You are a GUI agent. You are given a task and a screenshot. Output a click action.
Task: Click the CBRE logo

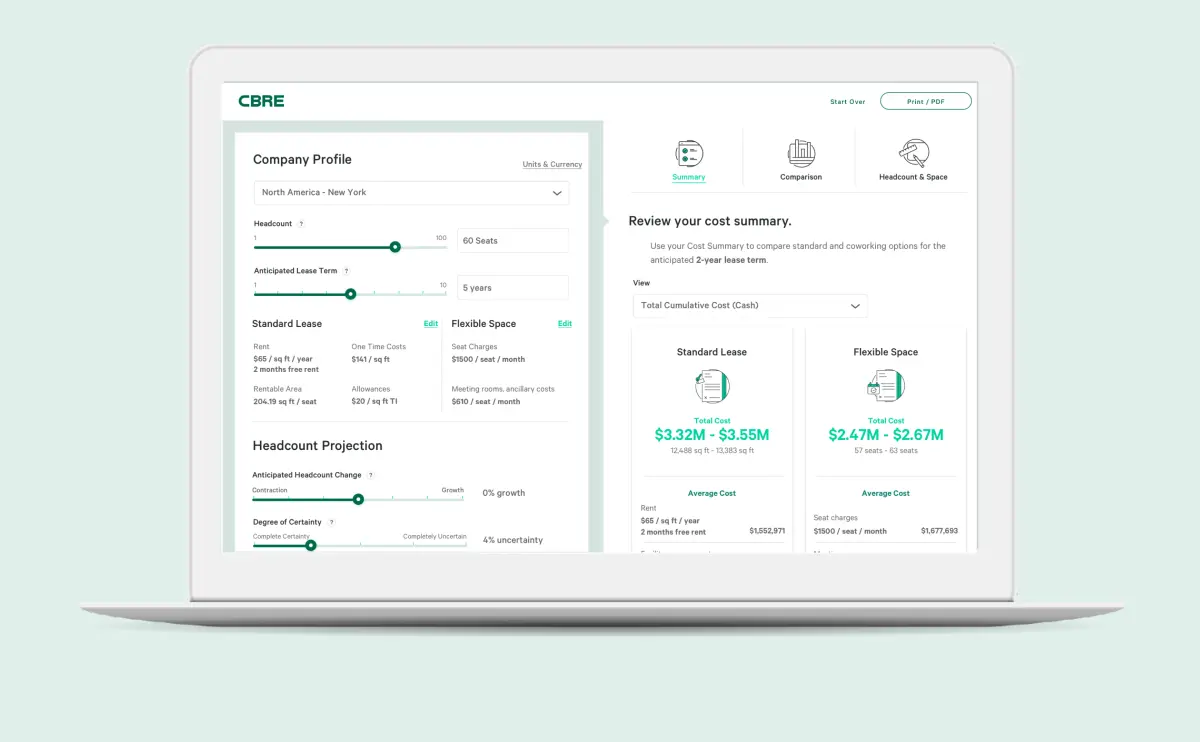point(260,100)
